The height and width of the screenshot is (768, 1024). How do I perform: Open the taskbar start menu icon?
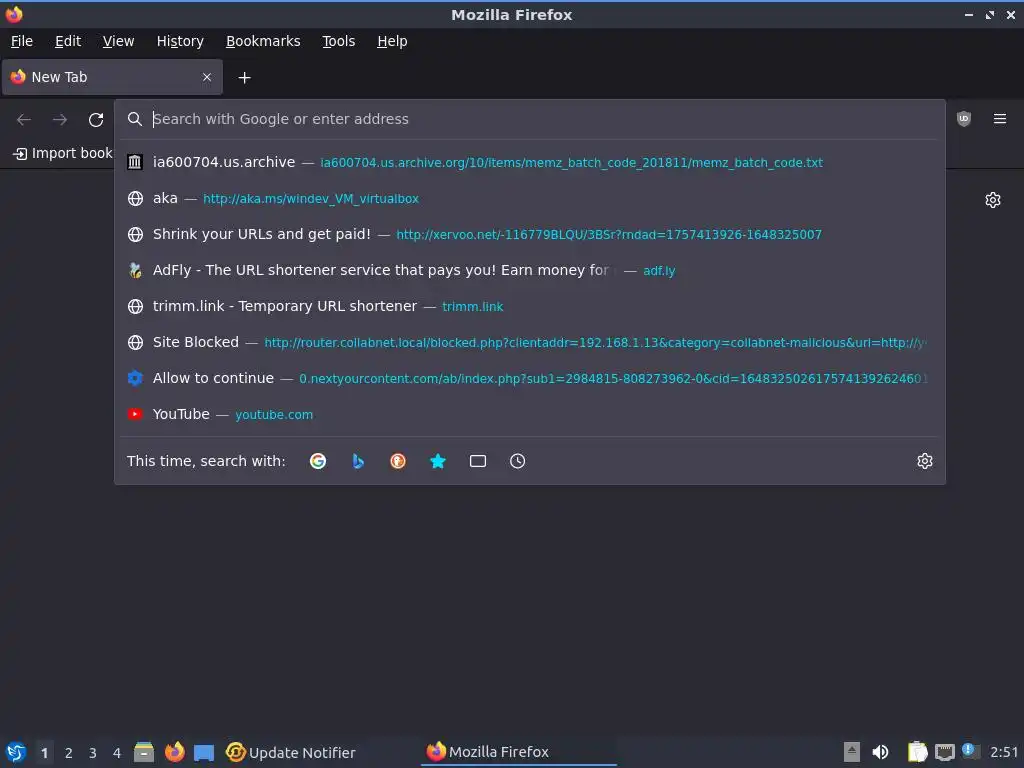click(16, 752)
